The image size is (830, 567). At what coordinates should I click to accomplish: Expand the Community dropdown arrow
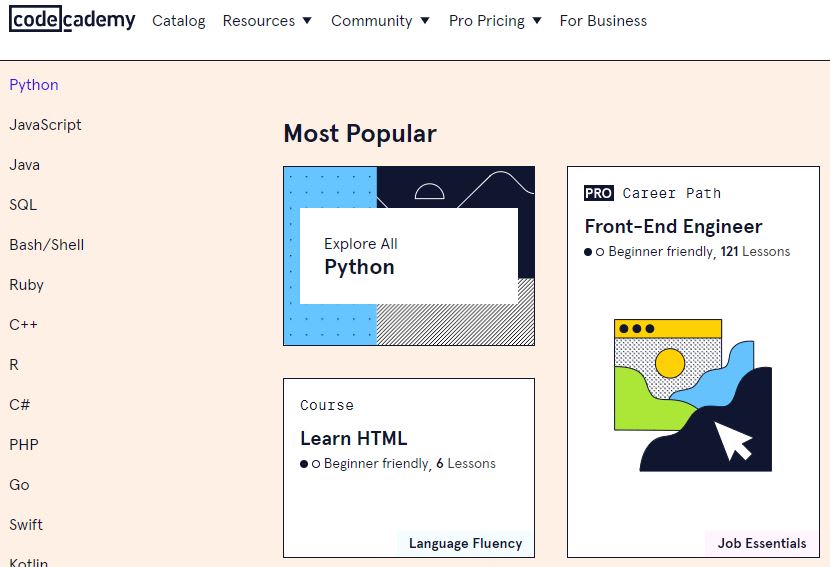point(425,21)
